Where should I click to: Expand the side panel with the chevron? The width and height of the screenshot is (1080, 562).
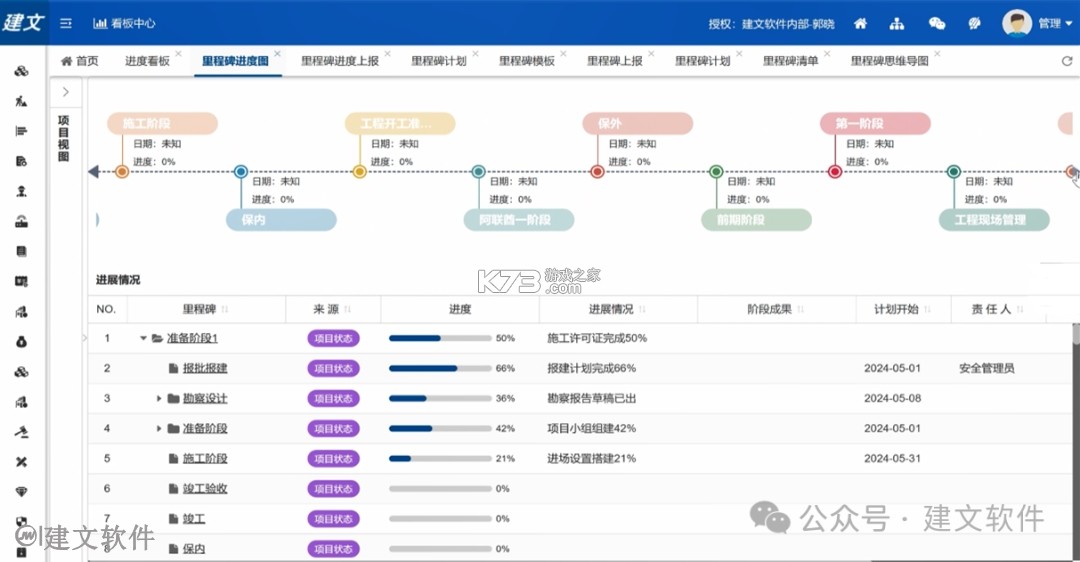tap(66, 92)
